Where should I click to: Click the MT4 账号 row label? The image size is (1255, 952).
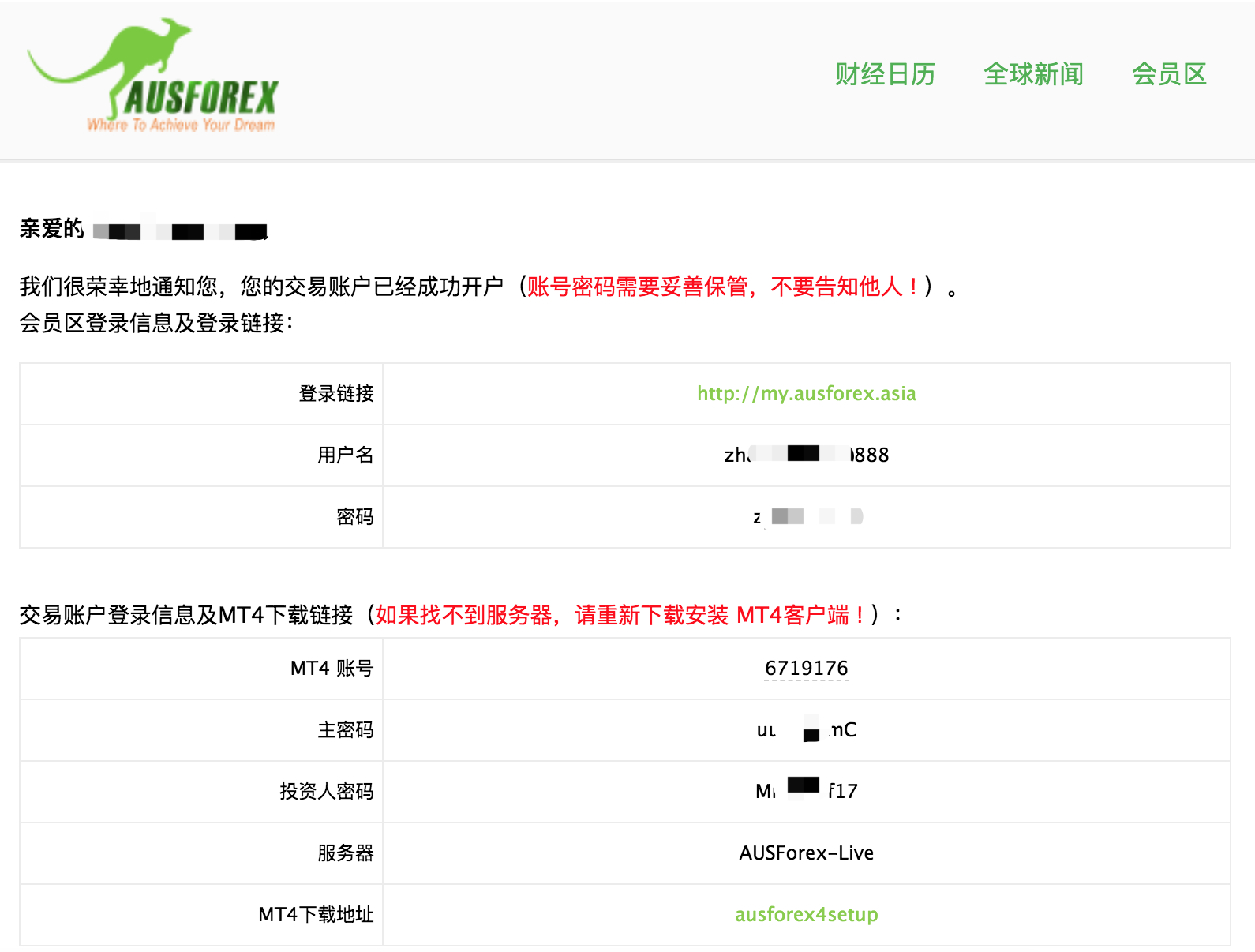coord(332,669)
